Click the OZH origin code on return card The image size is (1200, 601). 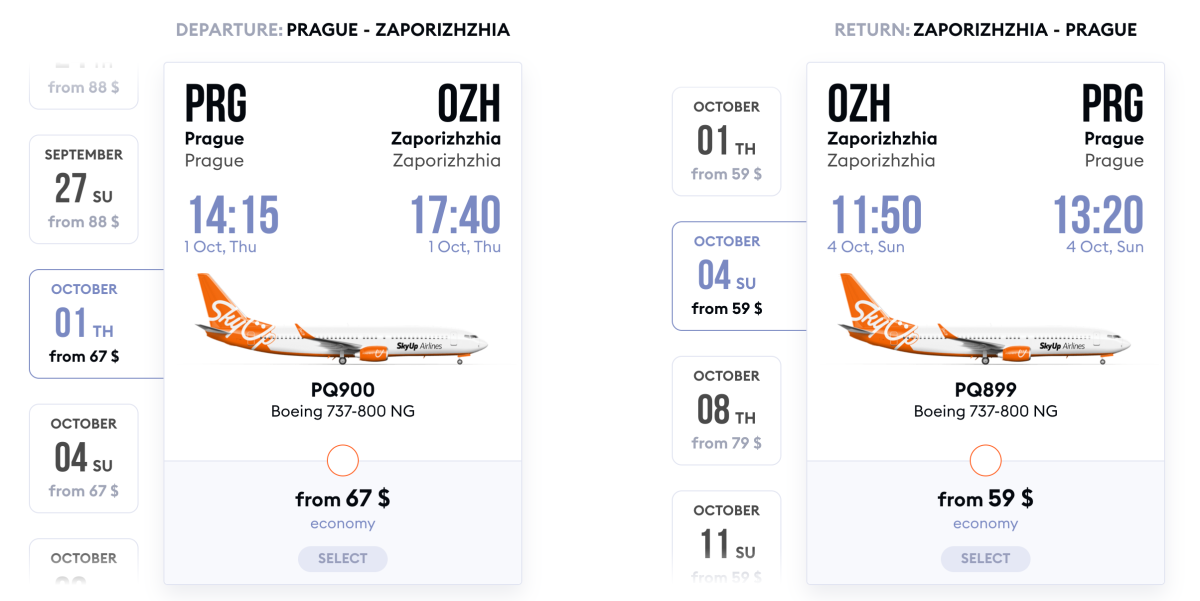[x=859, y=104]
